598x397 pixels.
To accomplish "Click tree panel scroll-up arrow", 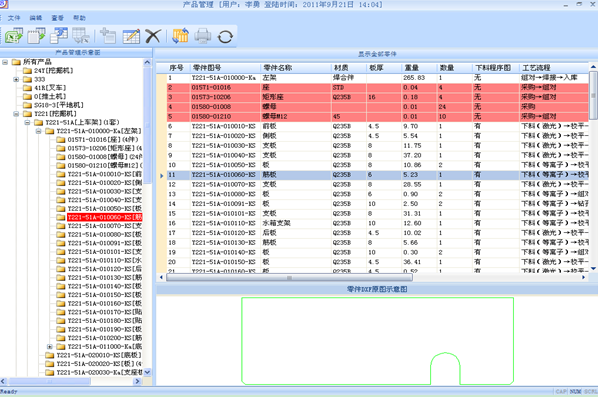I will coord(148,62).
